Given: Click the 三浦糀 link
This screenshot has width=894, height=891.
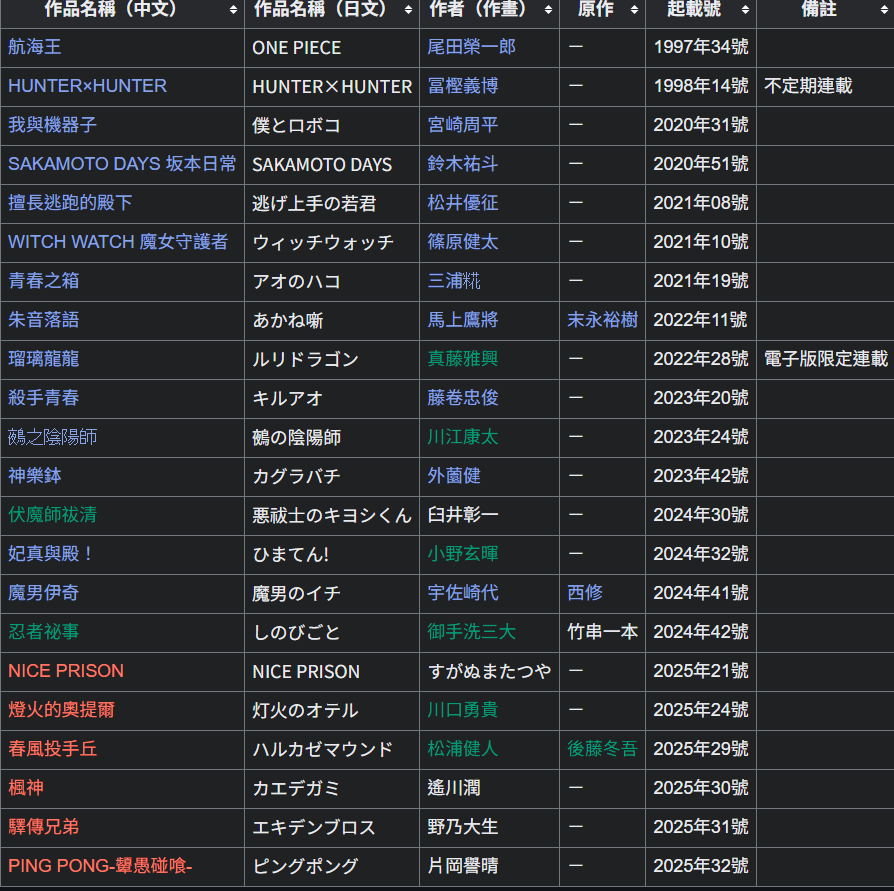Looking at the screenshot, I should 454,281.
